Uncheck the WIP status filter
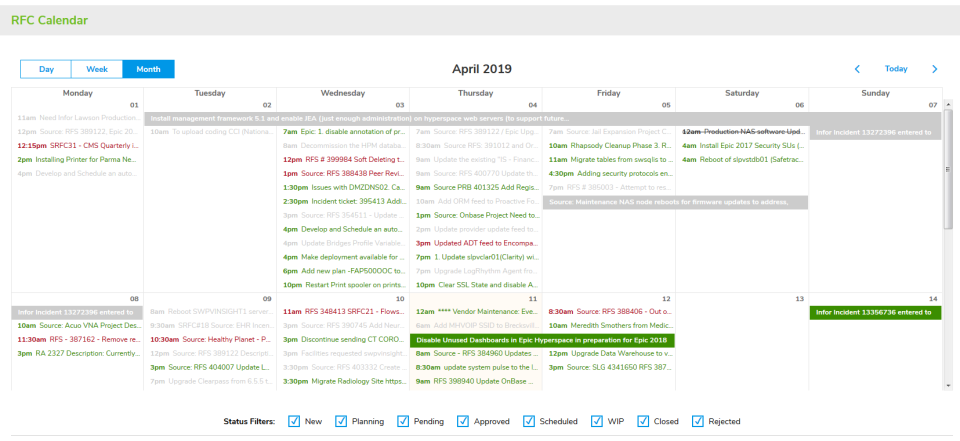This screenshot has height=441, width=960. [598, 421]
